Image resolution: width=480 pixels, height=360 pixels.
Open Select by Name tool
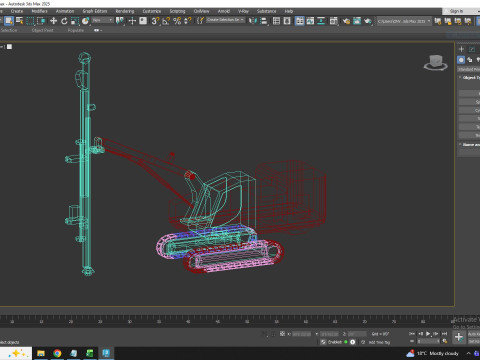20,21
